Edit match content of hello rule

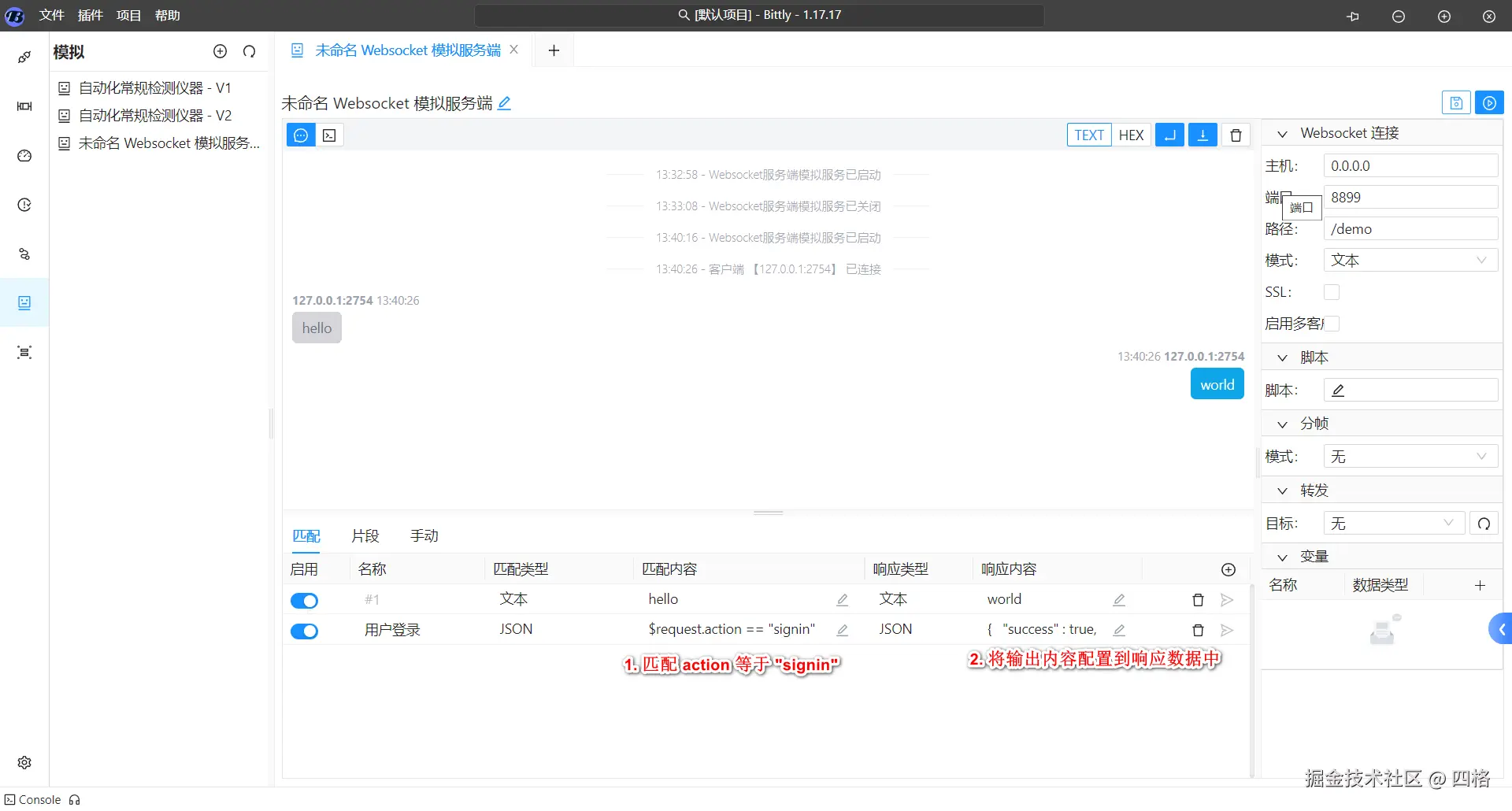[x=842, y=600]
